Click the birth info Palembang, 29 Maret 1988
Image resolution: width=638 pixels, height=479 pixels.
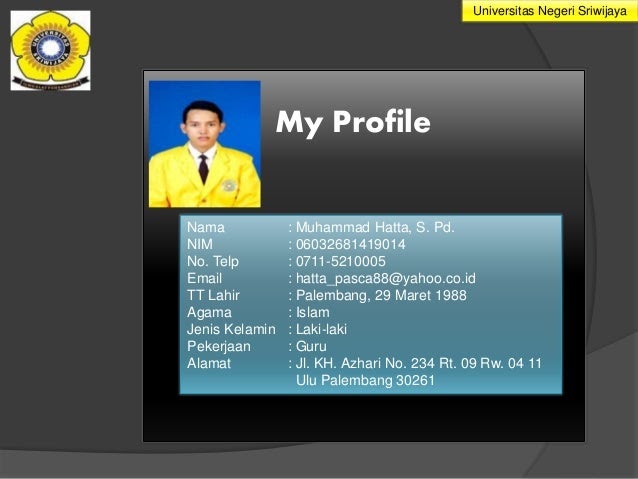tap(381, 295)
